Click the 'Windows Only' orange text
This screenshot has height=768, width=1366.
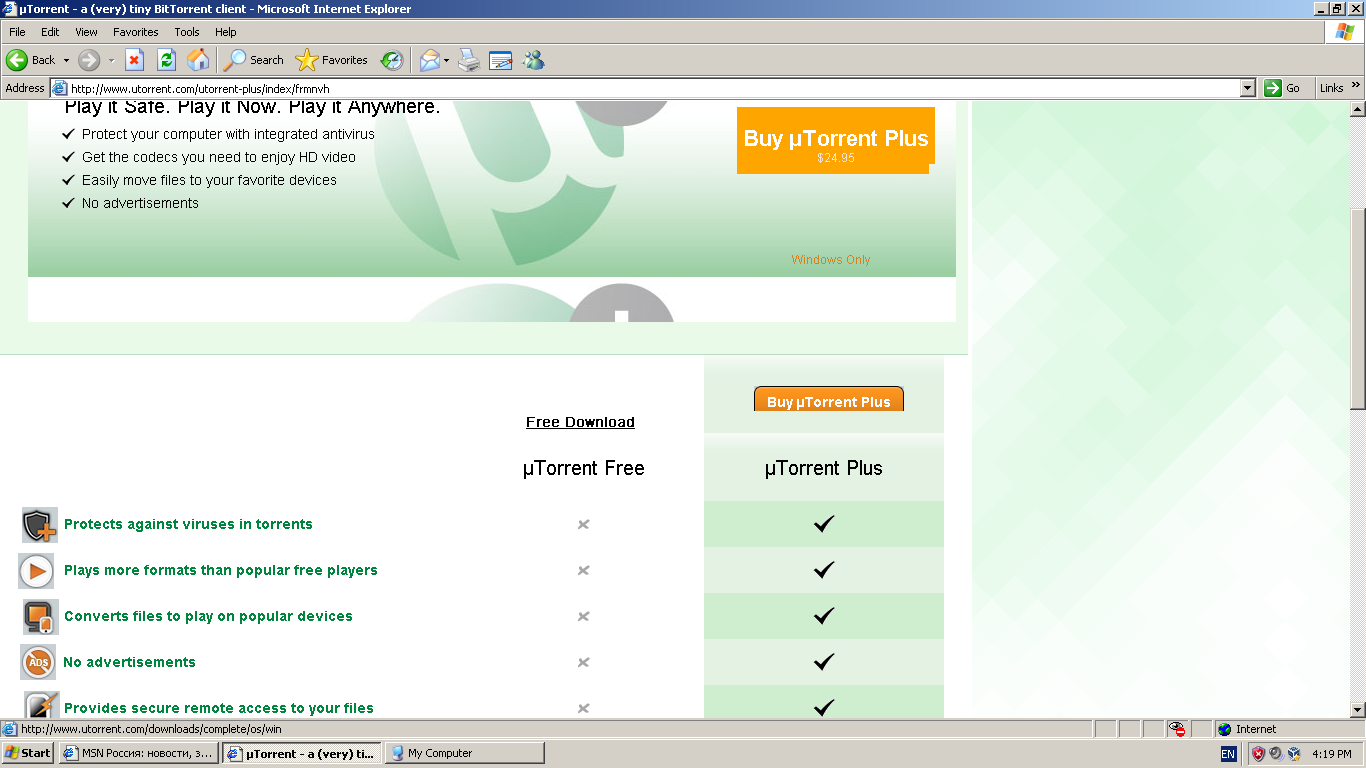831,260
